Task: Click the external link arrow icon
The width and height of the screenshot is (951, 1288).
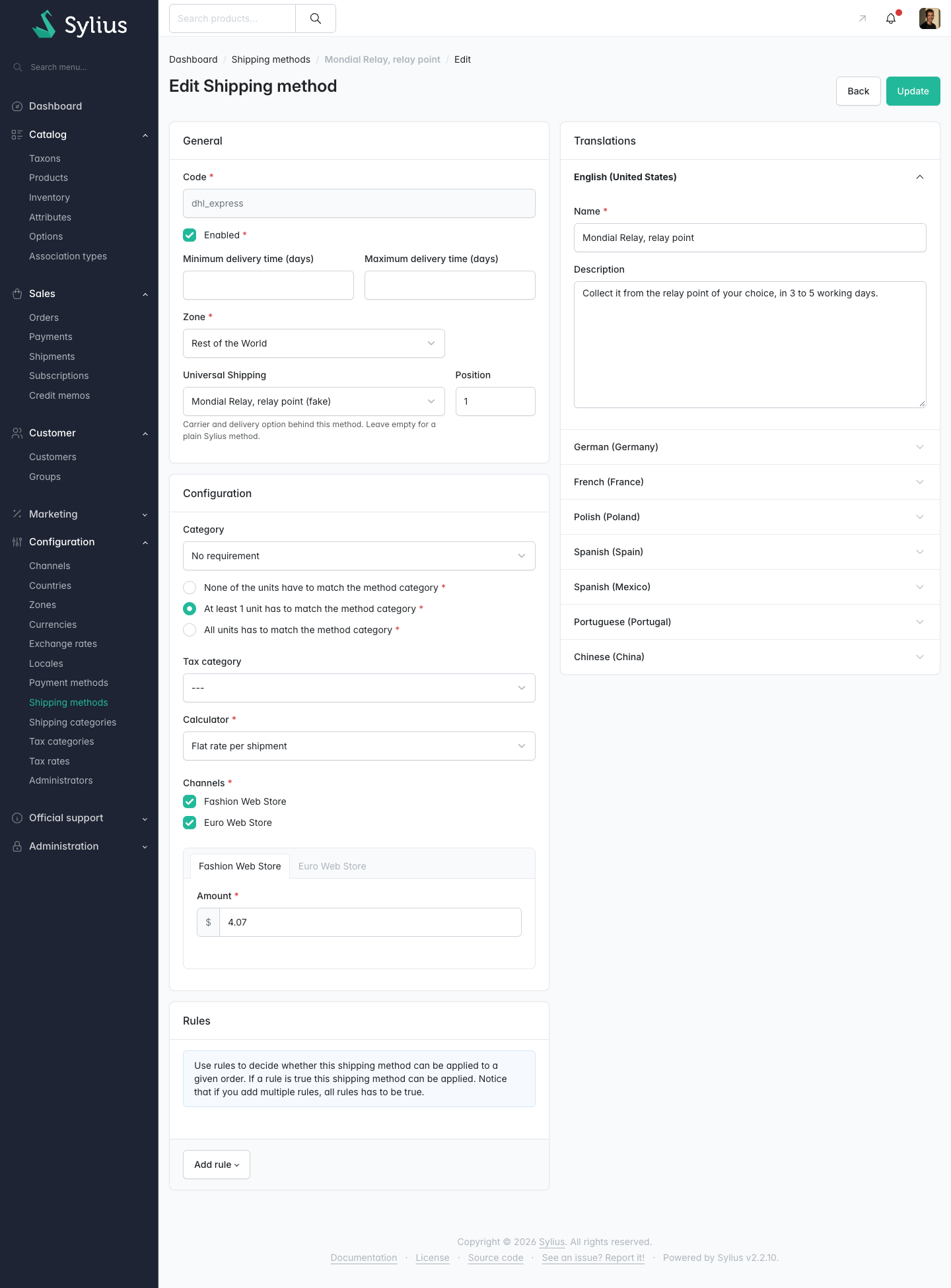Action: click(863, 18)
